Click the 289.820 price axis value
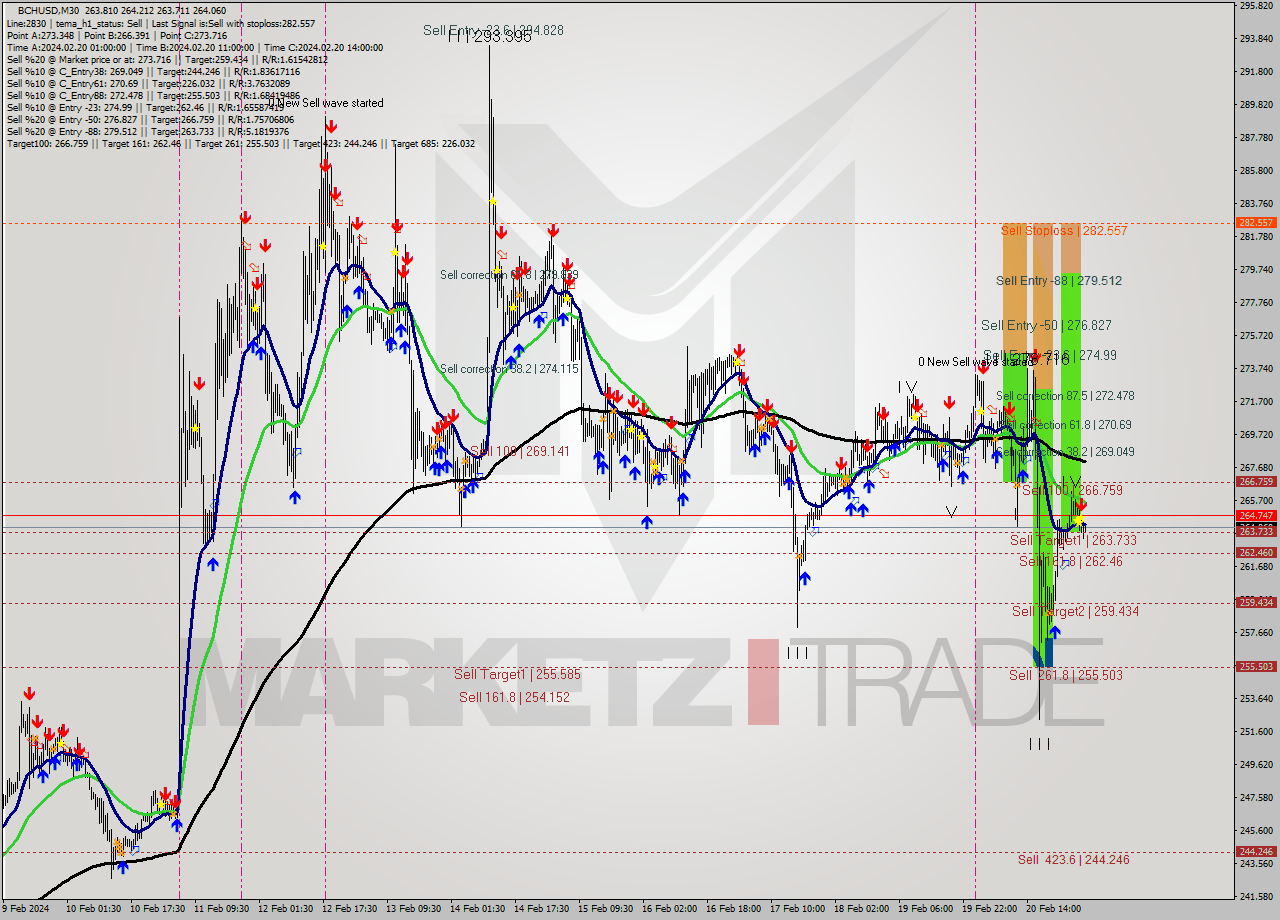 (x=1256, y=105)
